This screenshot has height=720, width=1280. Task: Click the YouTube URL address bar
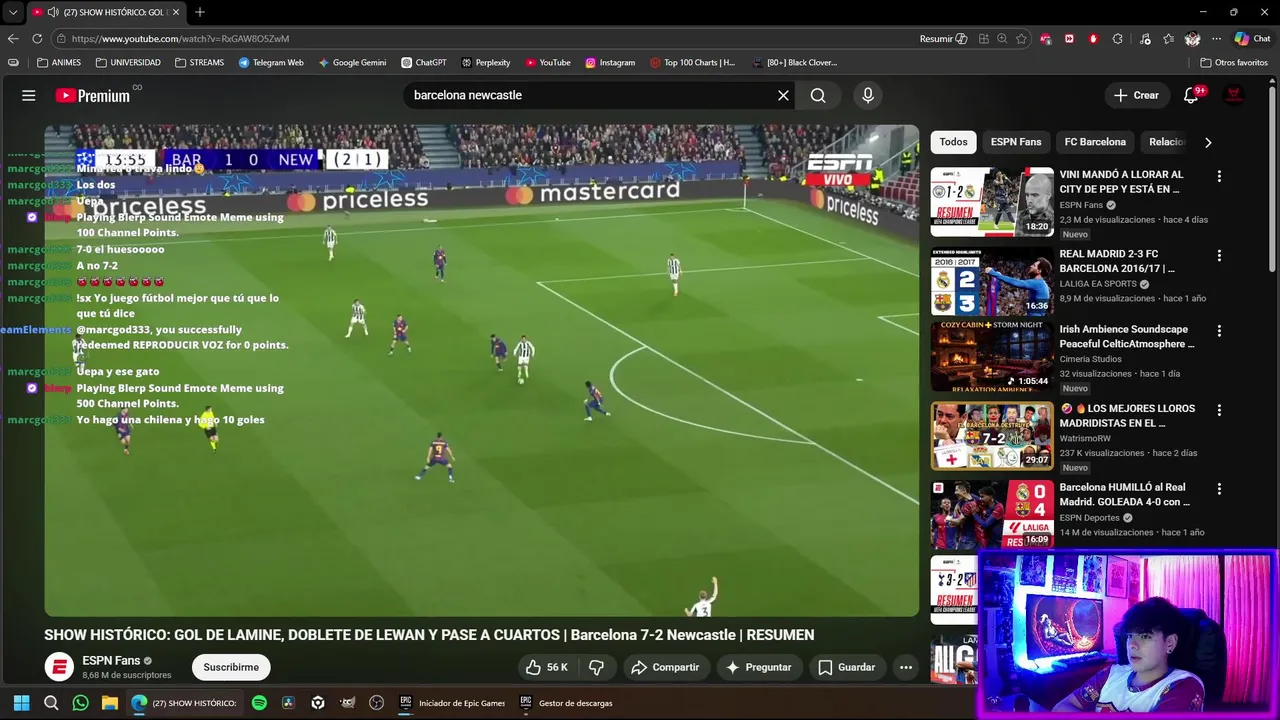480,39
